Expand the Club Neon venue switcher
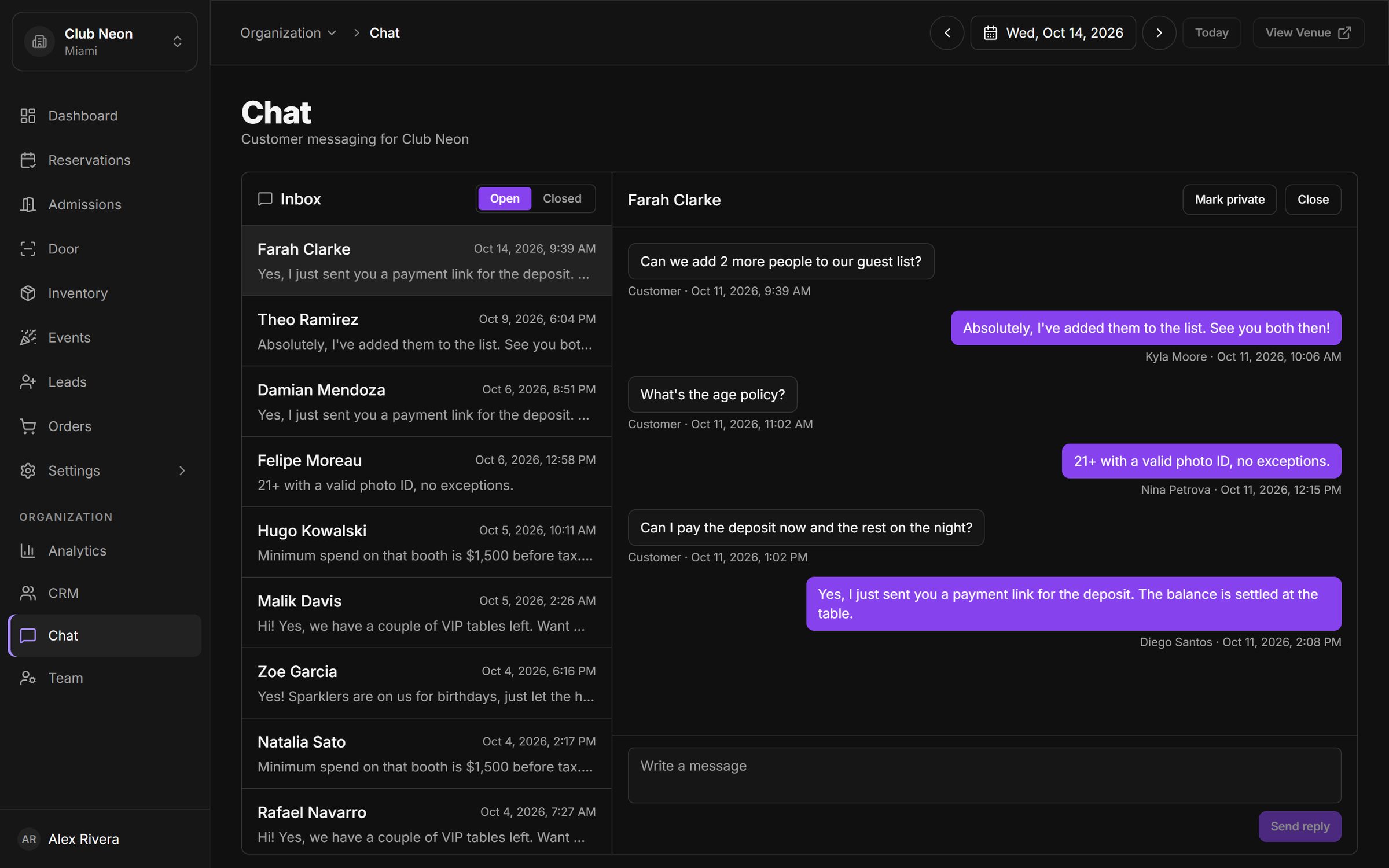Image resolution: width=1389 pixels, height=868 pixels. point(104,42)
